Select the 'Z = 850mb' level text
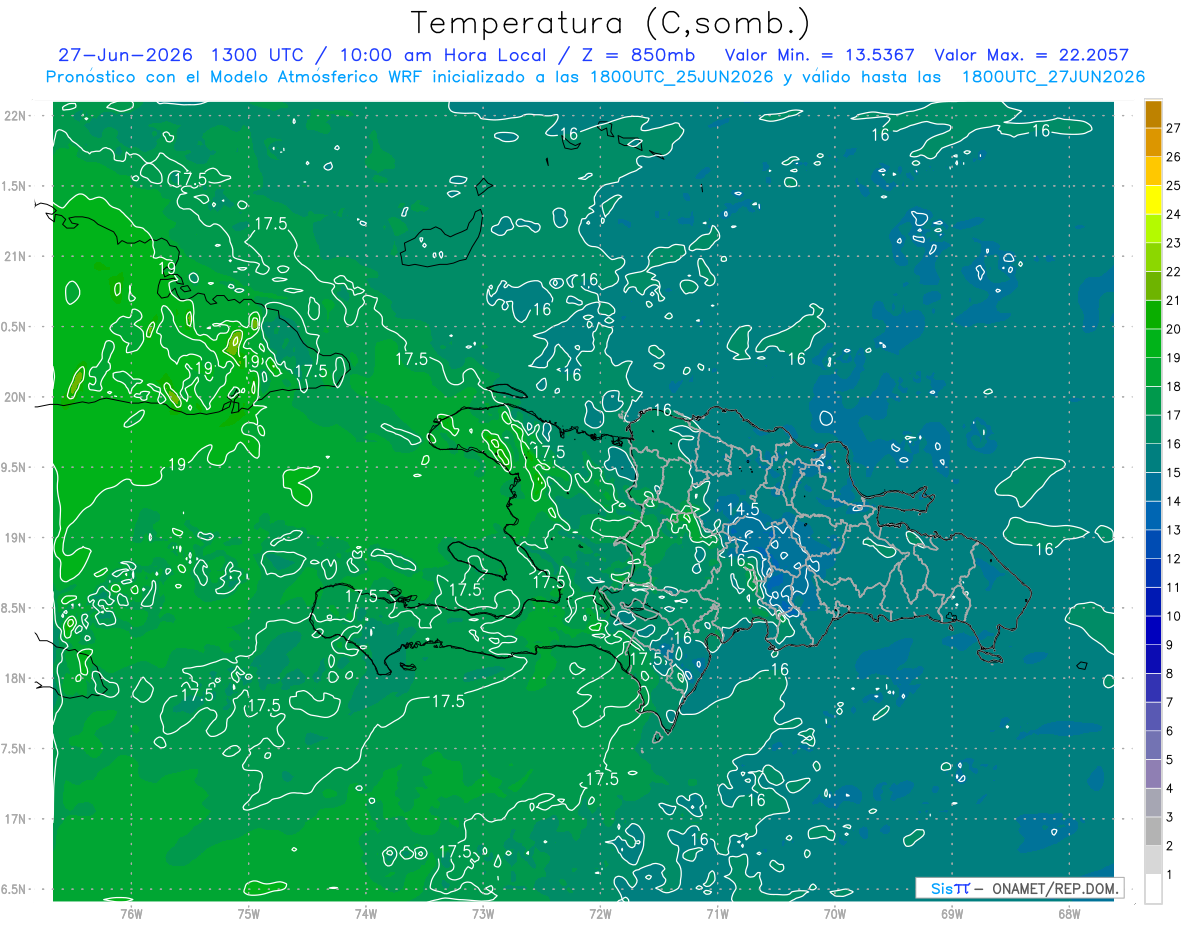Screen dimensions: 1200x927 [x=639, y=55]
